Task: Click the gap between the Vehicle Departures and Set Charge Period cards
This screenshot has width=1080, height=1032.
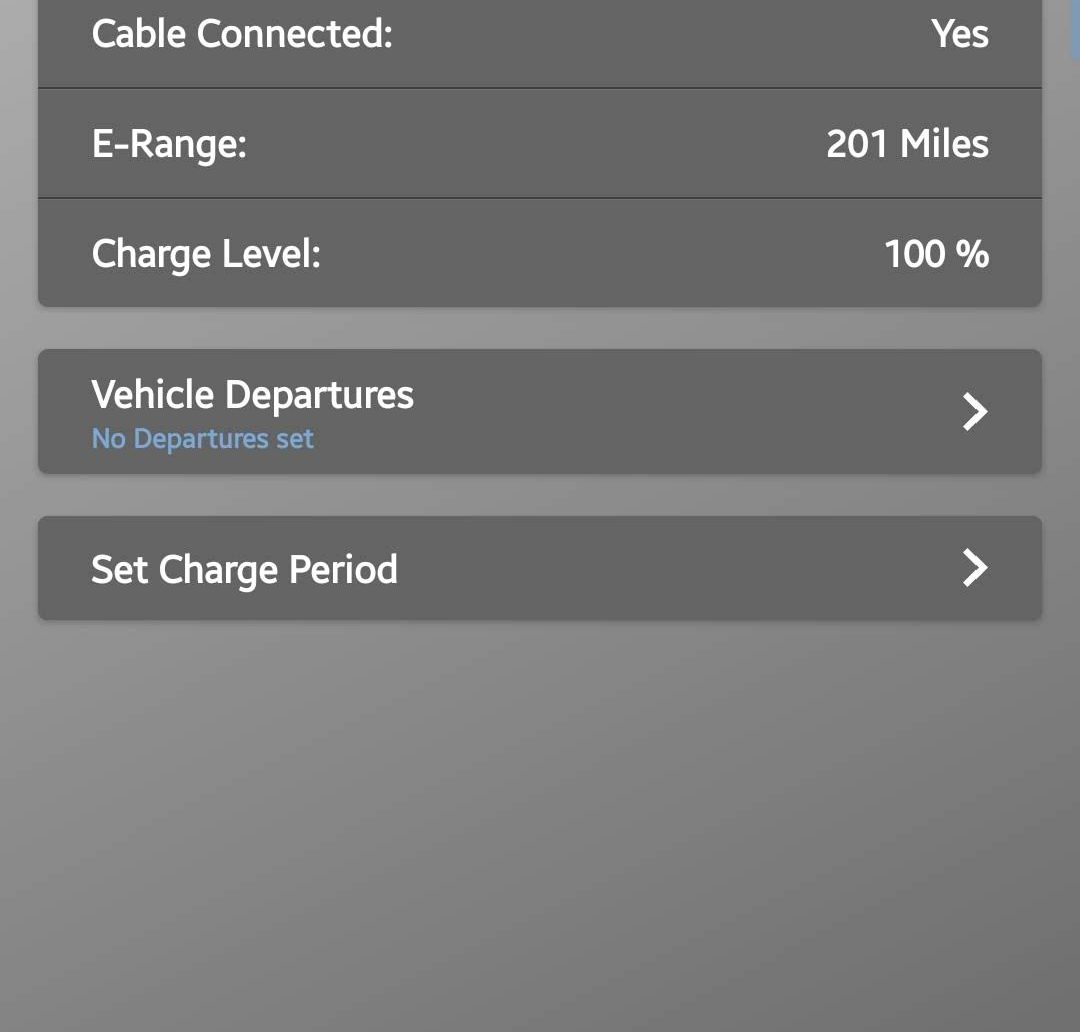Action: point(540,495)
